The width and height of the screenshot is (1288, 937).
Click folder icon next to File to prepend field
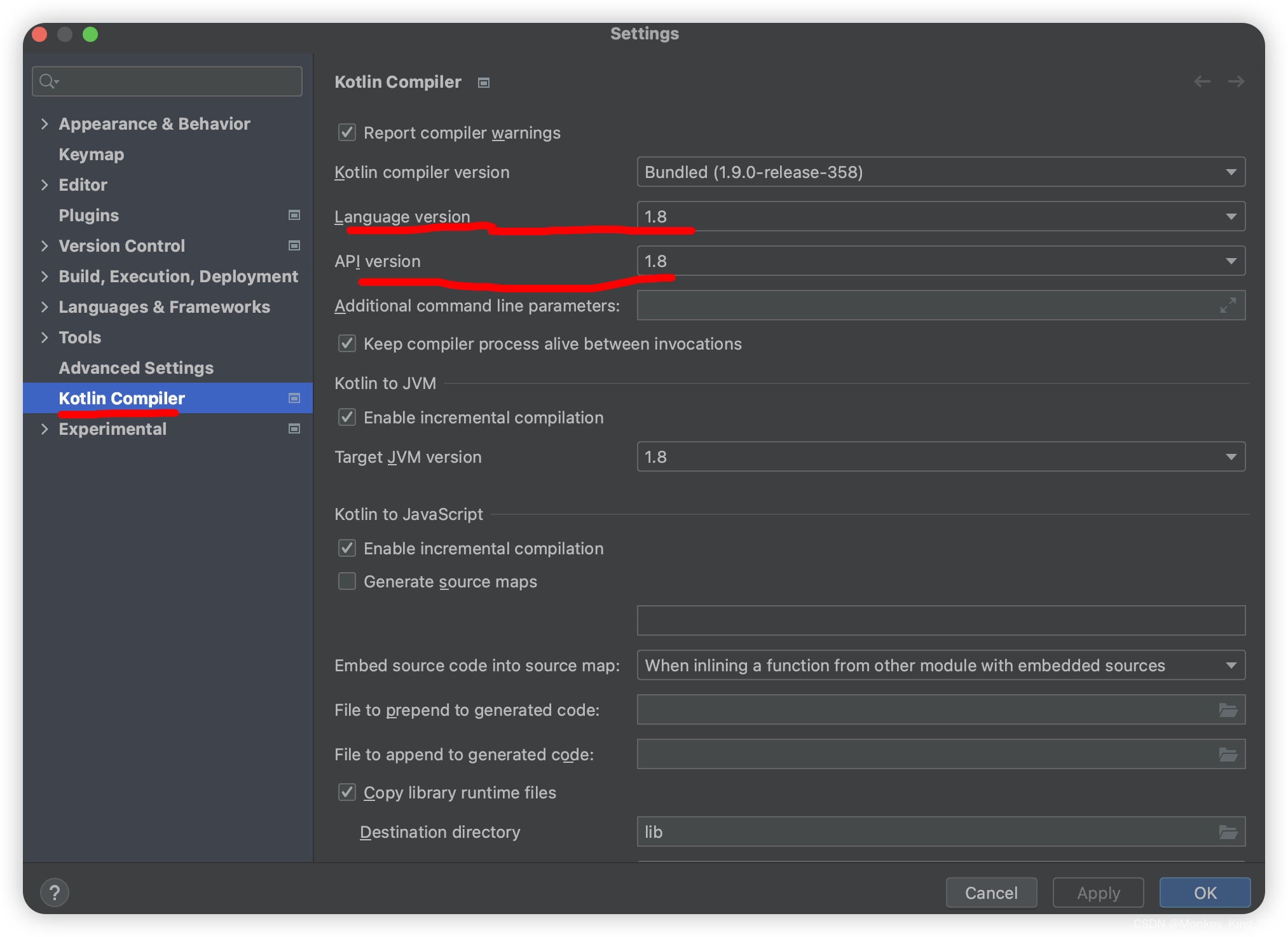coord(1228,709)
